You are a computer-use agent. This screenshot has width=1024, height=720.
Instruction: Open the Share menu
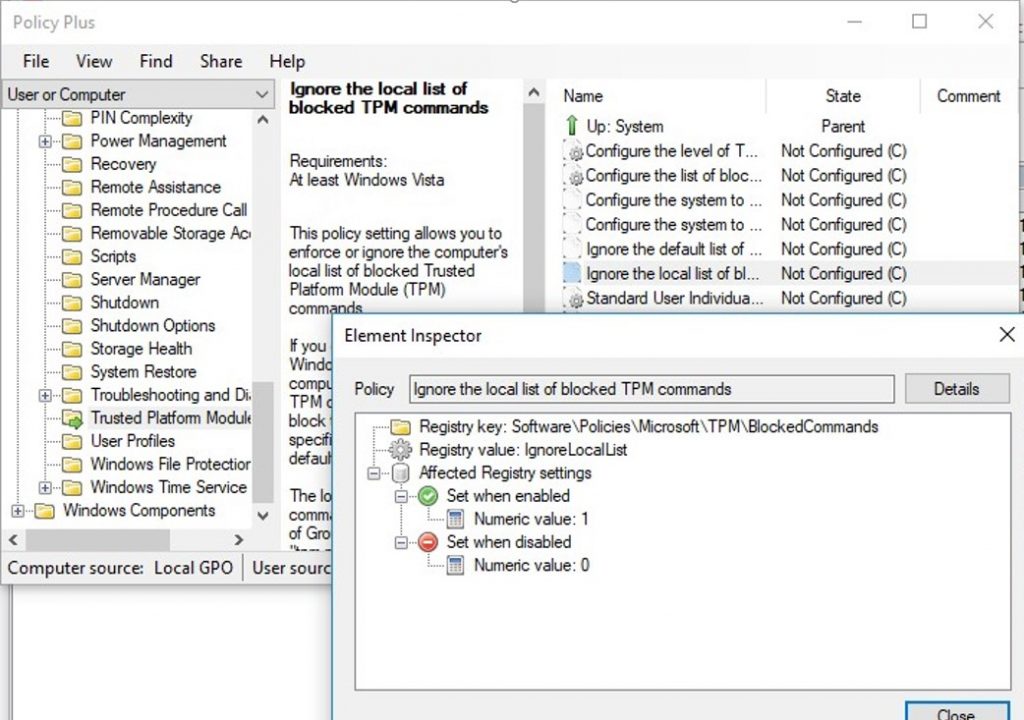[x=220, y=61]
